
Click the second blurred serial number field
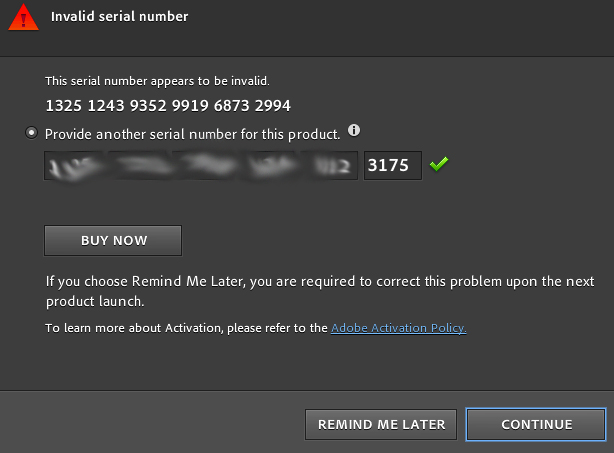[139, 166]
